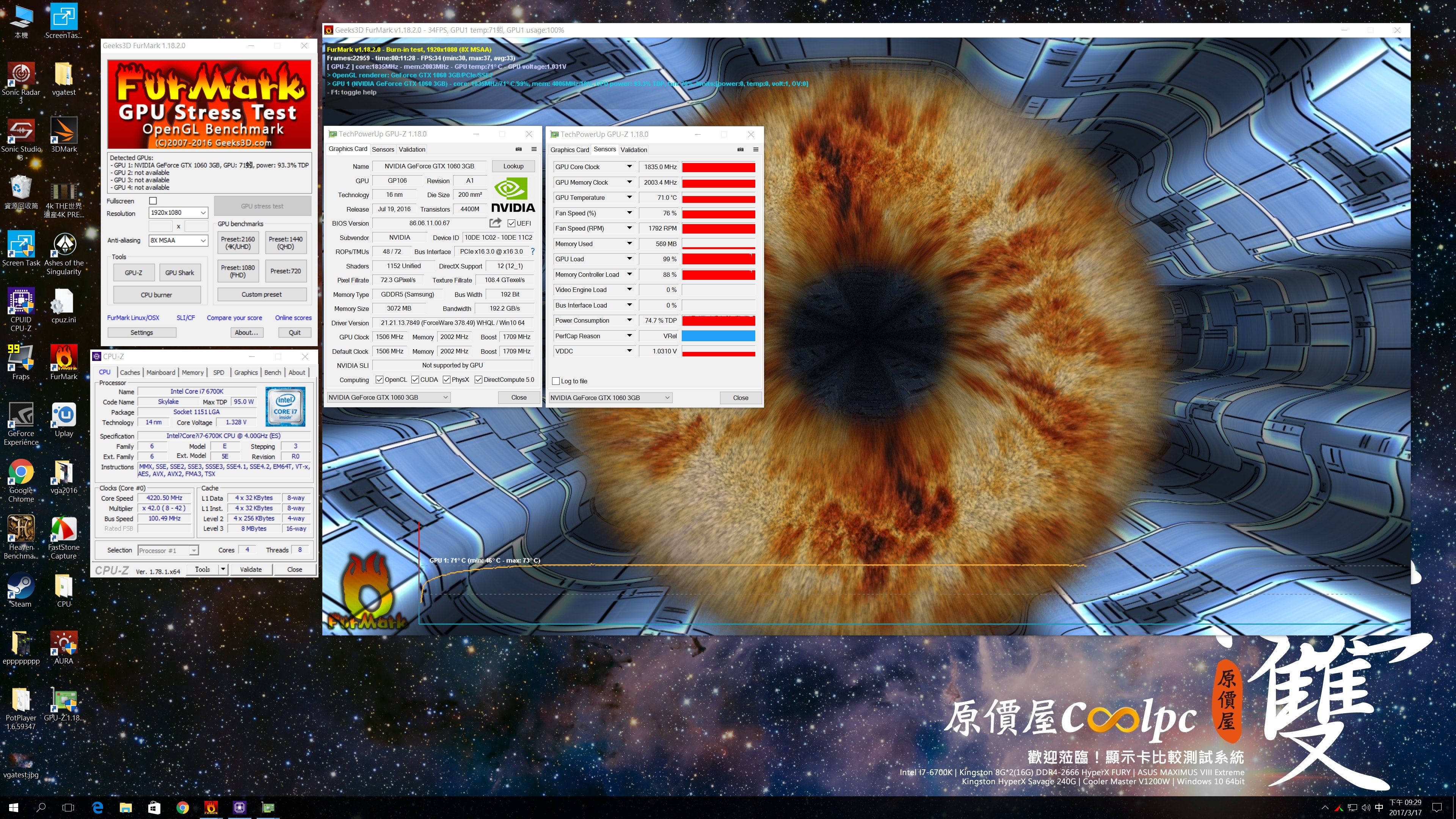Open the GPU Shark tool
Screen dimensions: 1456x819
179,273
